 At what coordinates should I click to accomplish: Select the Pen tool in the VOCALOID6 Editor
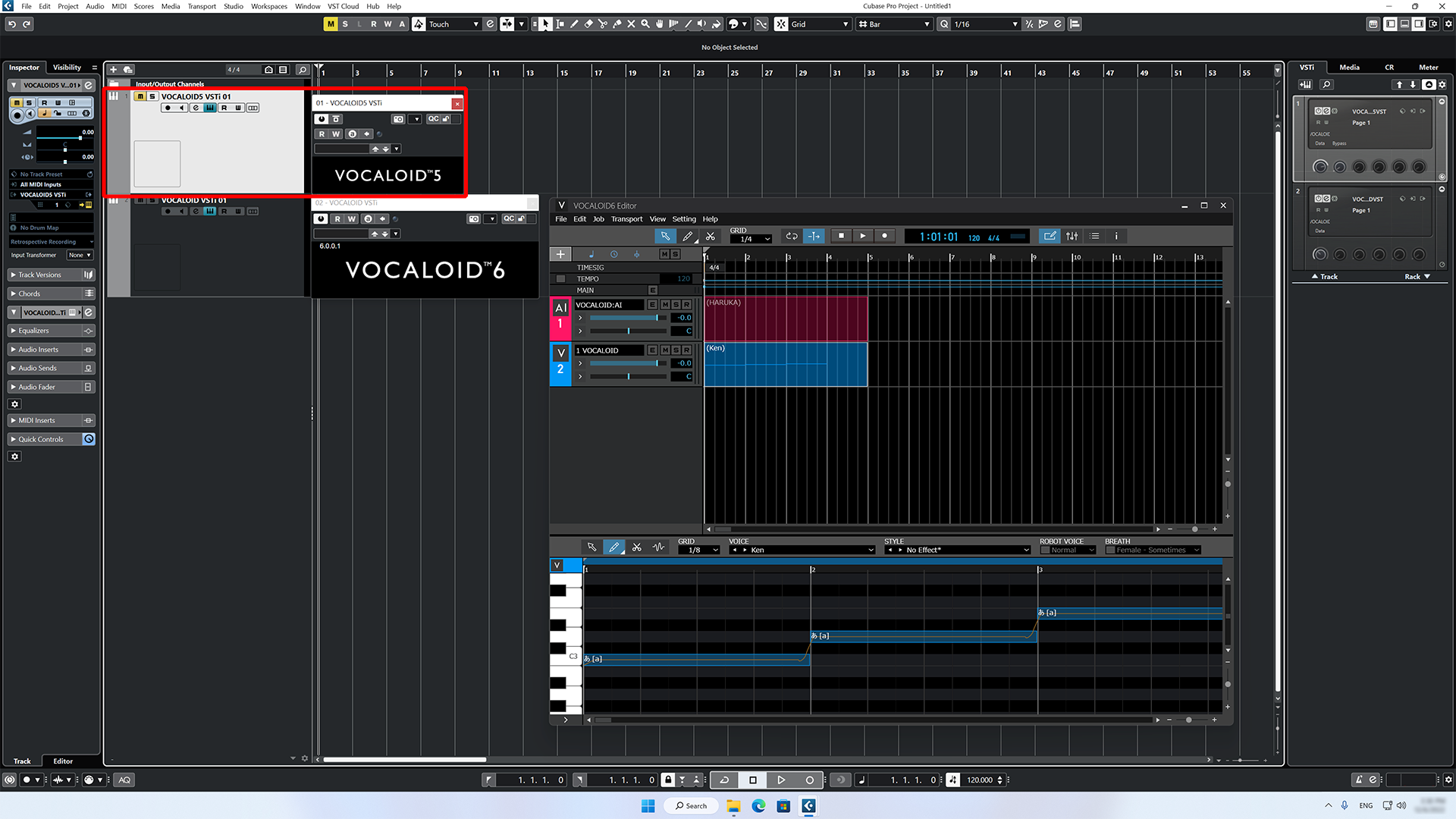pos(687,236)
